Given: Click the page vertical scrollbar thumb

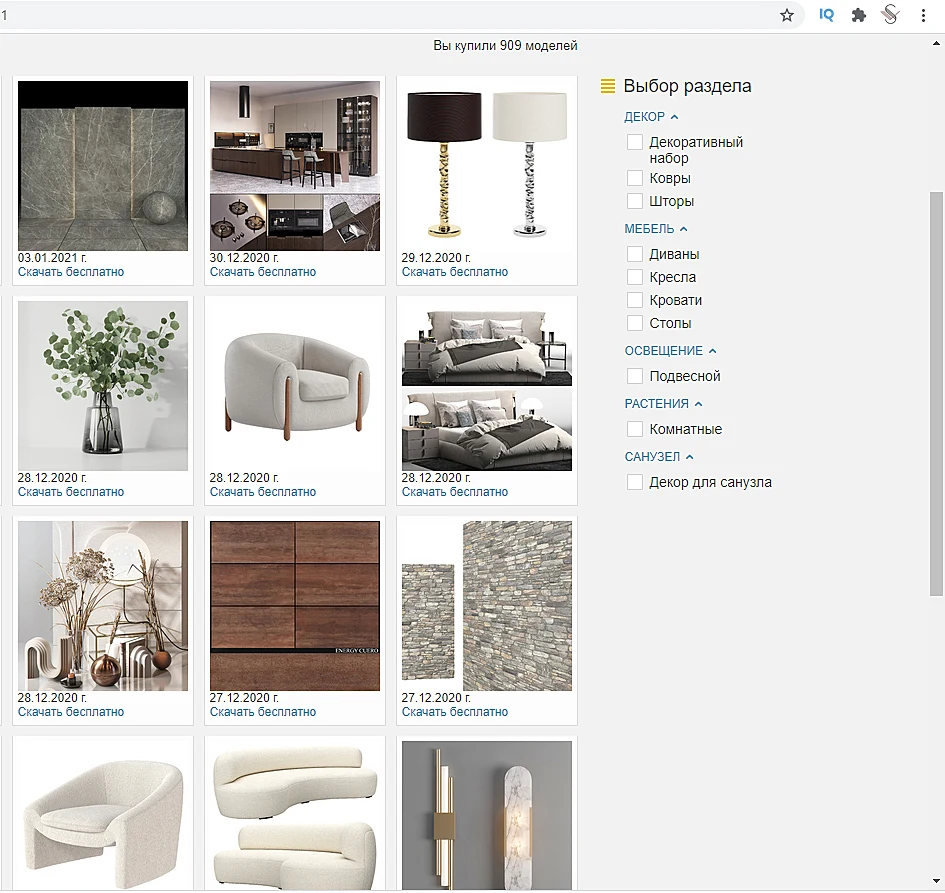Looking at the screenshot, I should (x=936, y=393).
